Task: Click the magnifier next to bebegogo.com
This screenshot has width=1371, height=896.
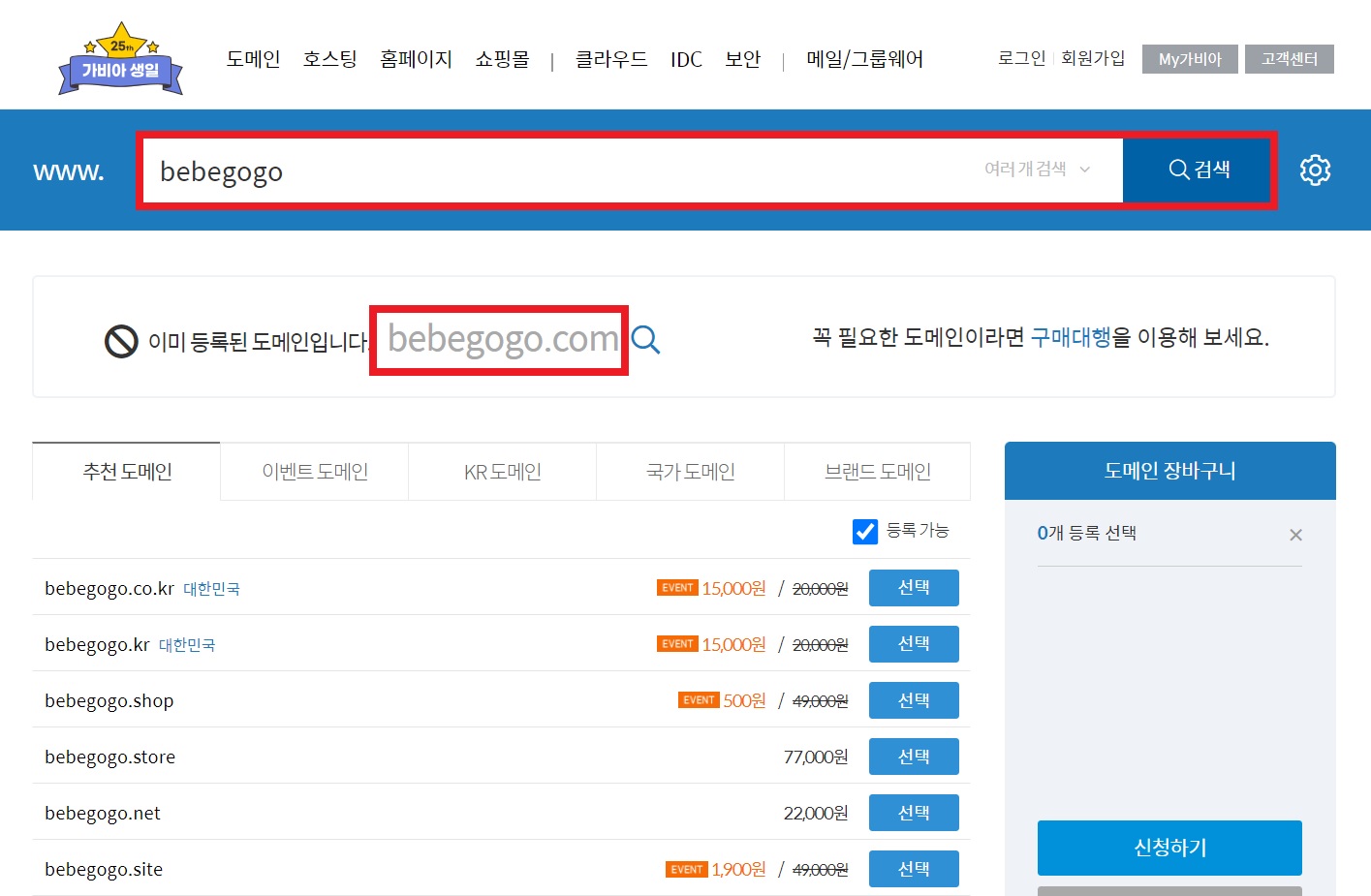Action: (645, 339)
